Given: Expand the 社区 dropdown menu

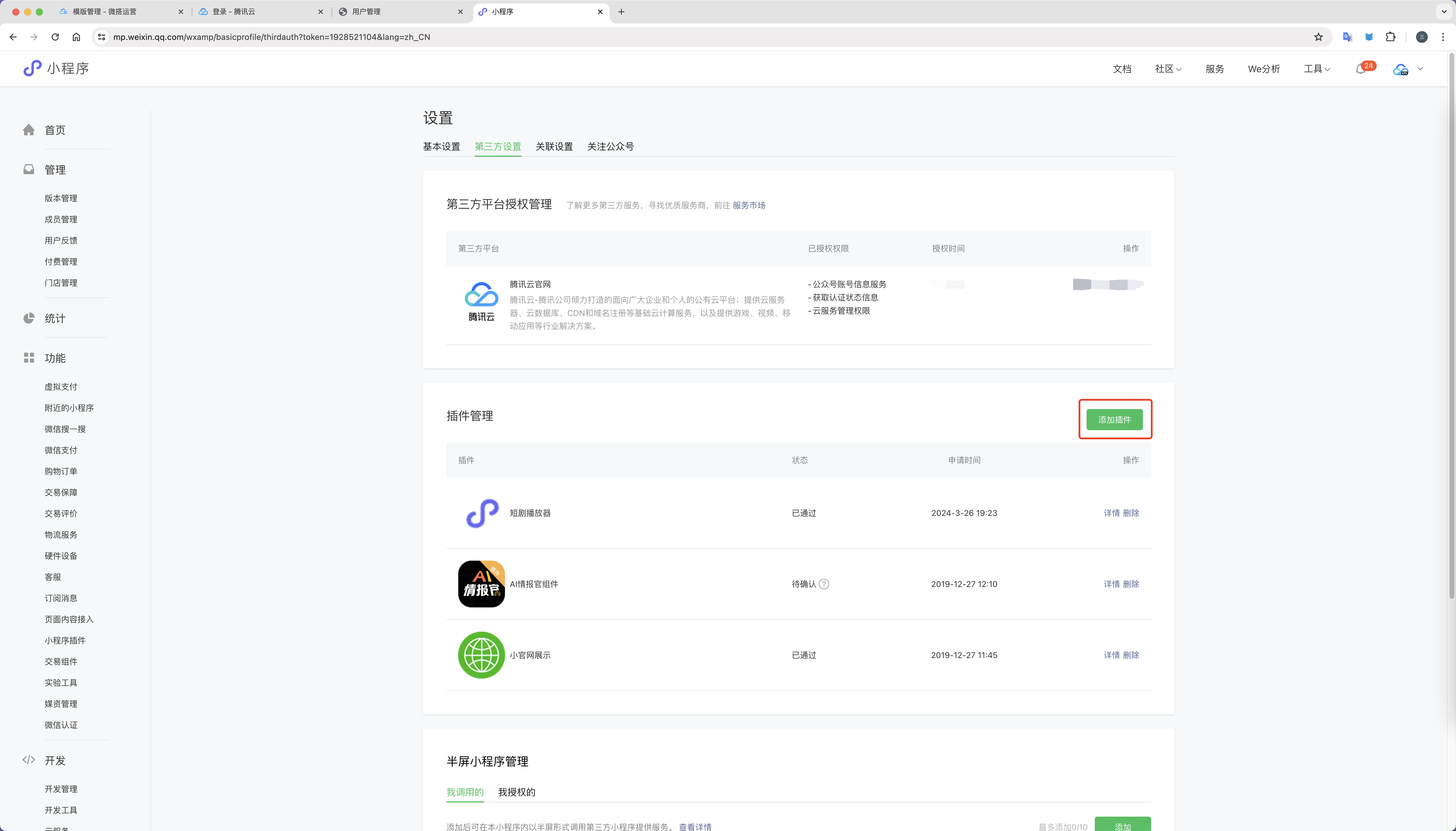Looking at the screenshot, I should point(1168,69).
